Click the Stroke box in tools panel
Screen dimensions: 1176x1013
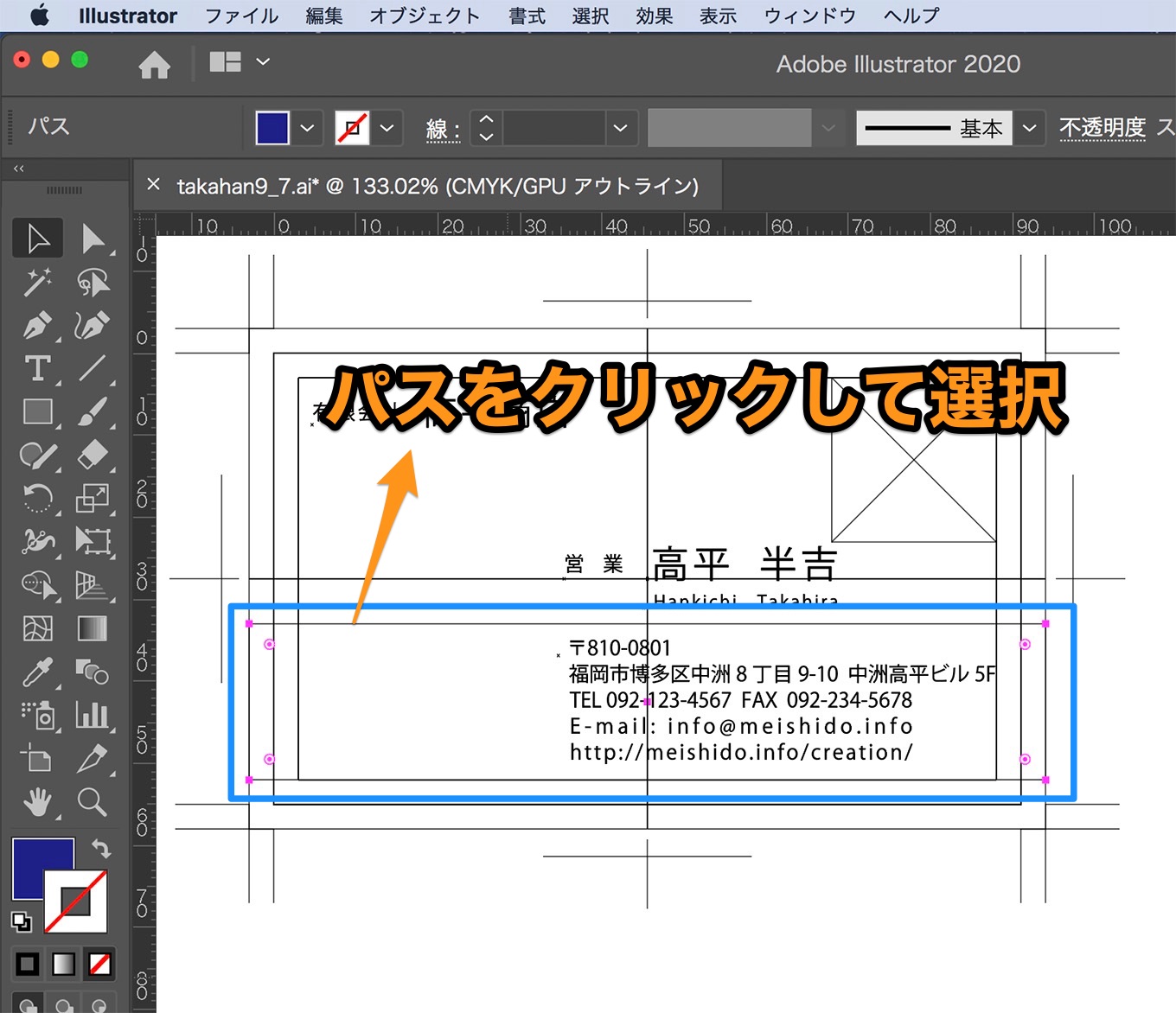tap(76, 902)
